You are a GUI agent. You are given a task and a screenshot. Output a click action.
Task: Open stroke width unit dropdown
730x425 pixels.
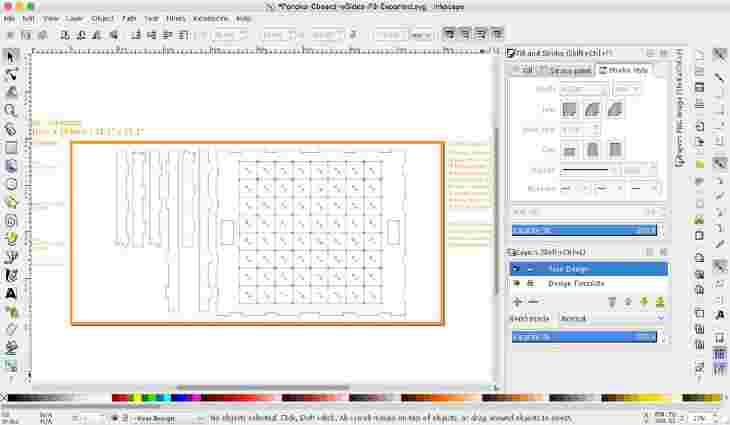626,89
